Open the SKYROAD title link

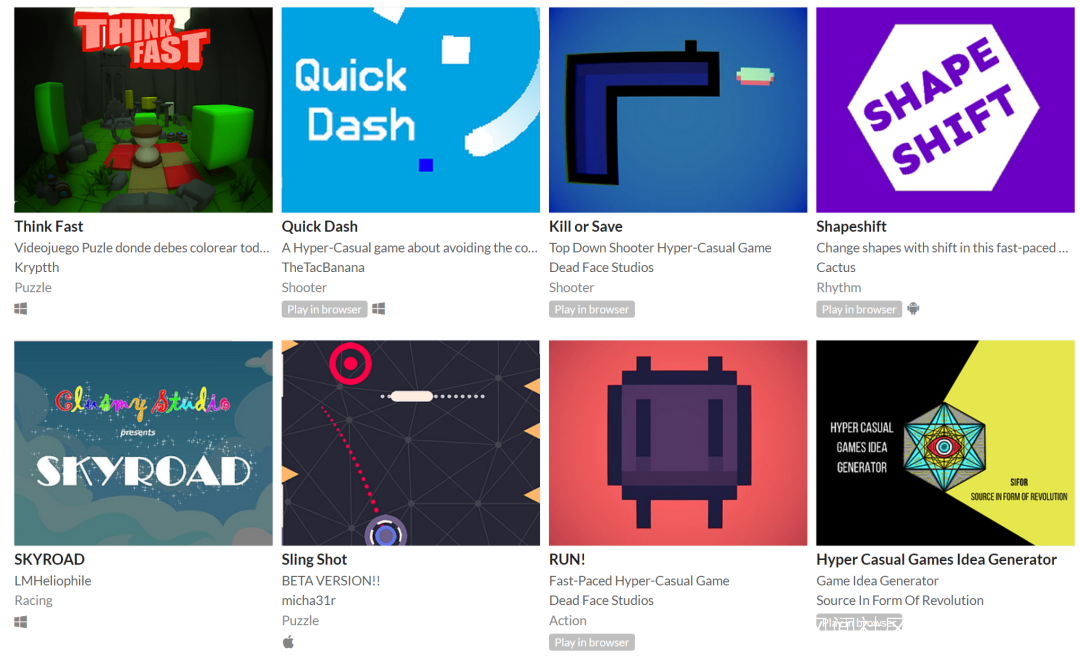pos(50,559)
